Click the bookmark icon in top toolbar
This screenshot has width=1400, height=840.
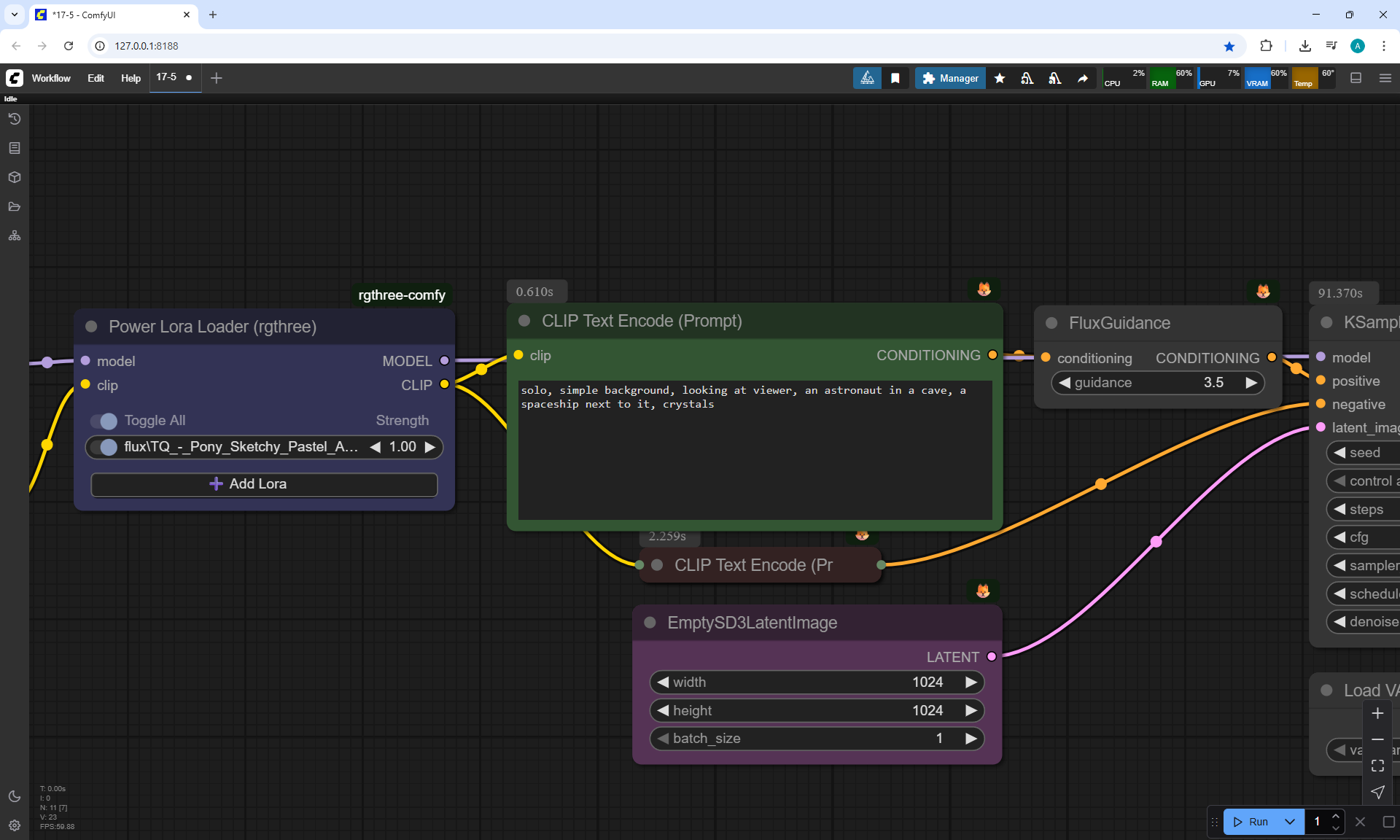click(895, 78)
